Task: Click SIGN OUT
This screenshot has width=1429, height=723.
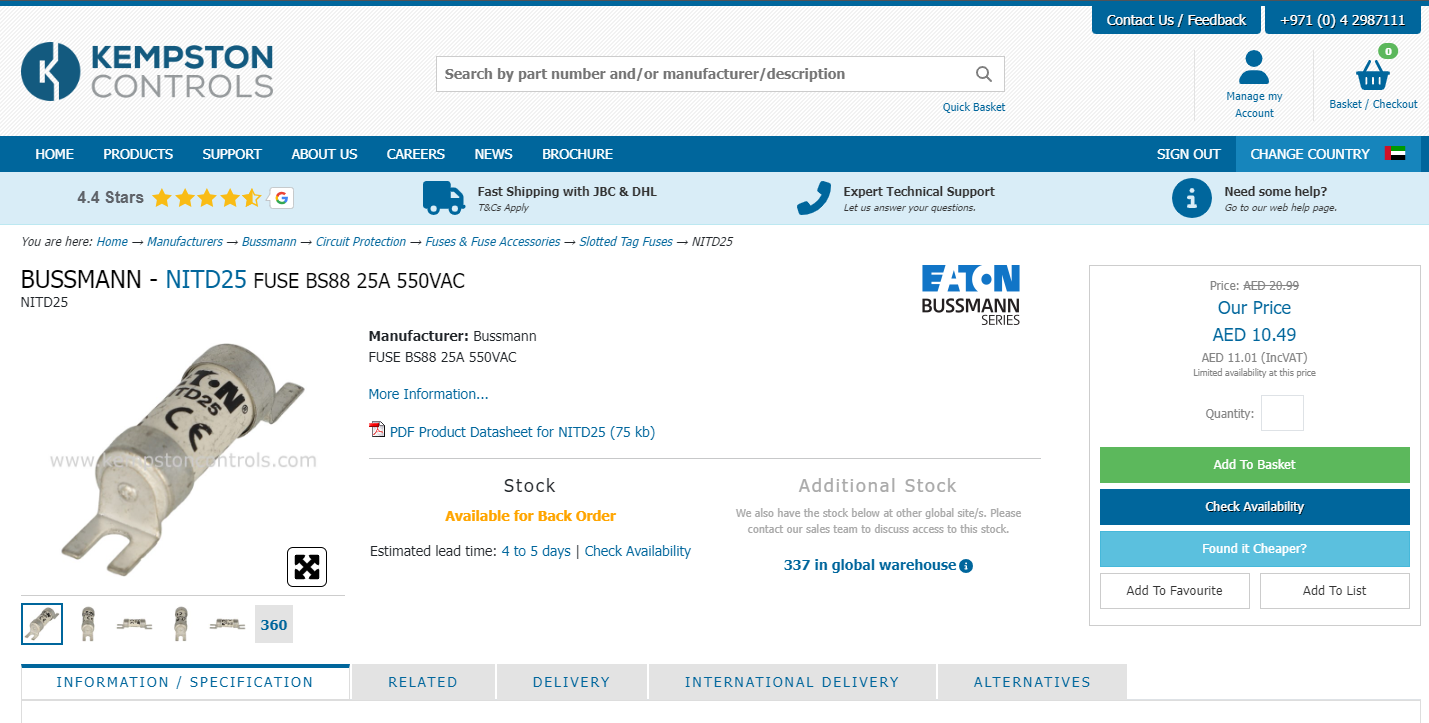Action: pyautogui.click(x=1189, y=154)
